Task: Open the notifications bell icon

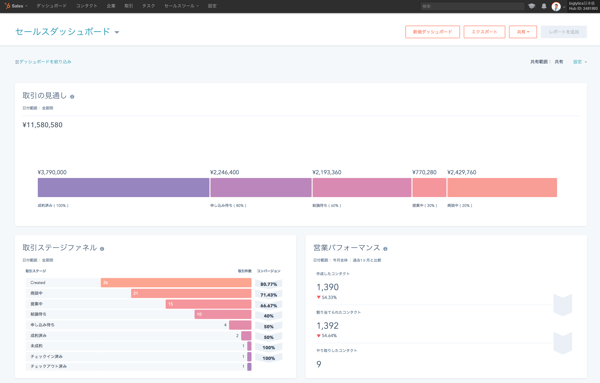Action: coord(544,6)
